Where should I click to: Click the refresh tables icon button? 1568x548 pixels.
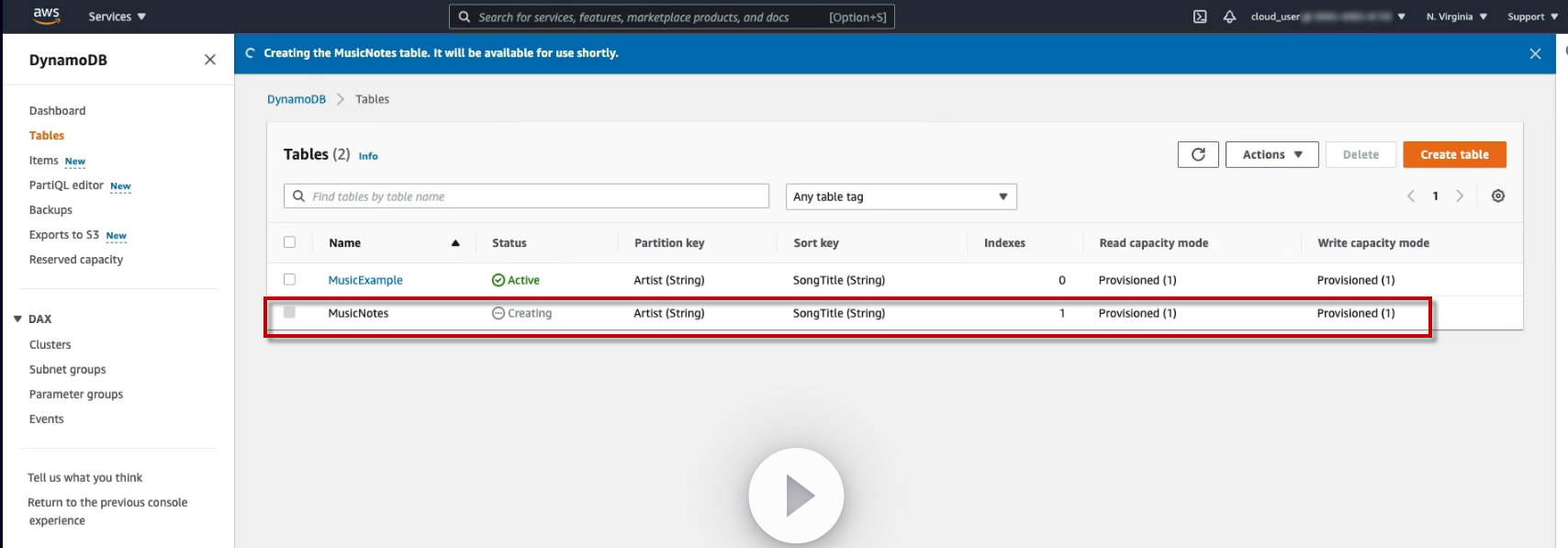coord(1197,154)
